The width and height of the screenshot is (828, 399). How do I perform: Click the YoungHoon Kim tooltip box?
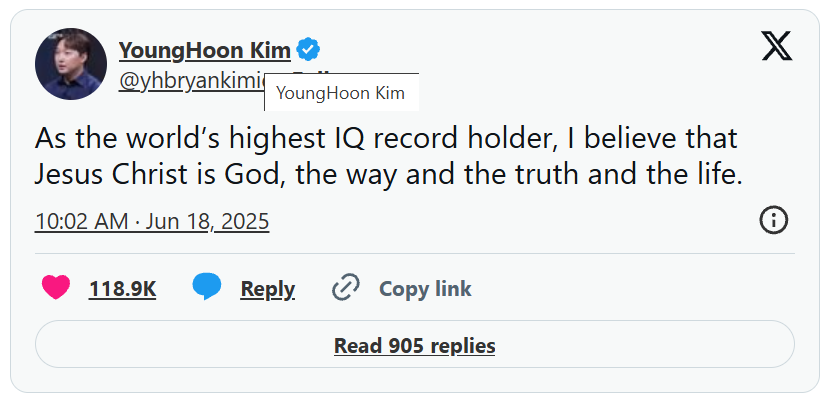coord(342,92)
